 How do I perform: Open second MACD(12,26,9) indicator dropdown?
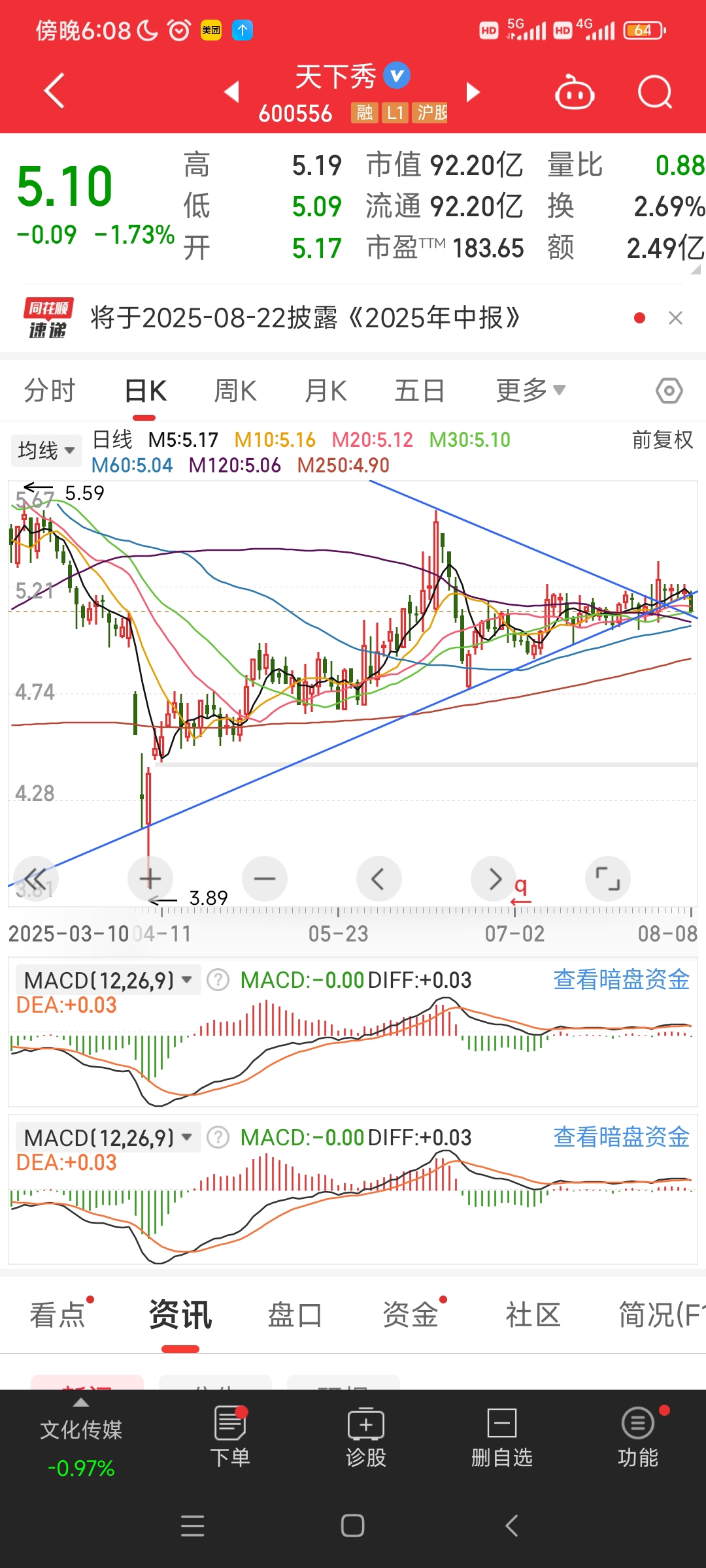click(x=108, y=1137)
